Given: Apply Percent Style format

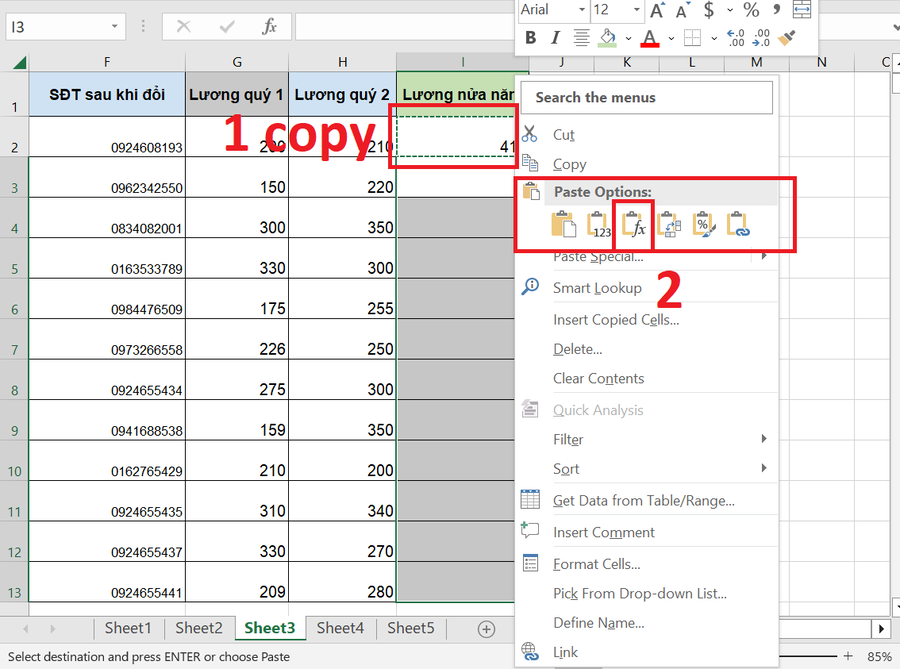Looking at the screenshot, I should 751,10.
